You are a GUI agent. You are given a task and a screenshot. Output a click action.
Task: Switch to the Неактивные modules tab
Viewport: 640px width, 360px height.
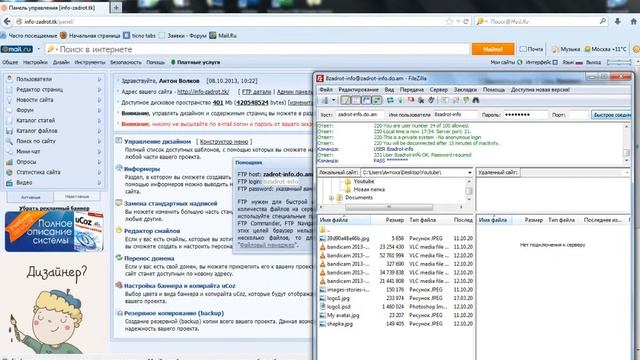click(77, 197)
